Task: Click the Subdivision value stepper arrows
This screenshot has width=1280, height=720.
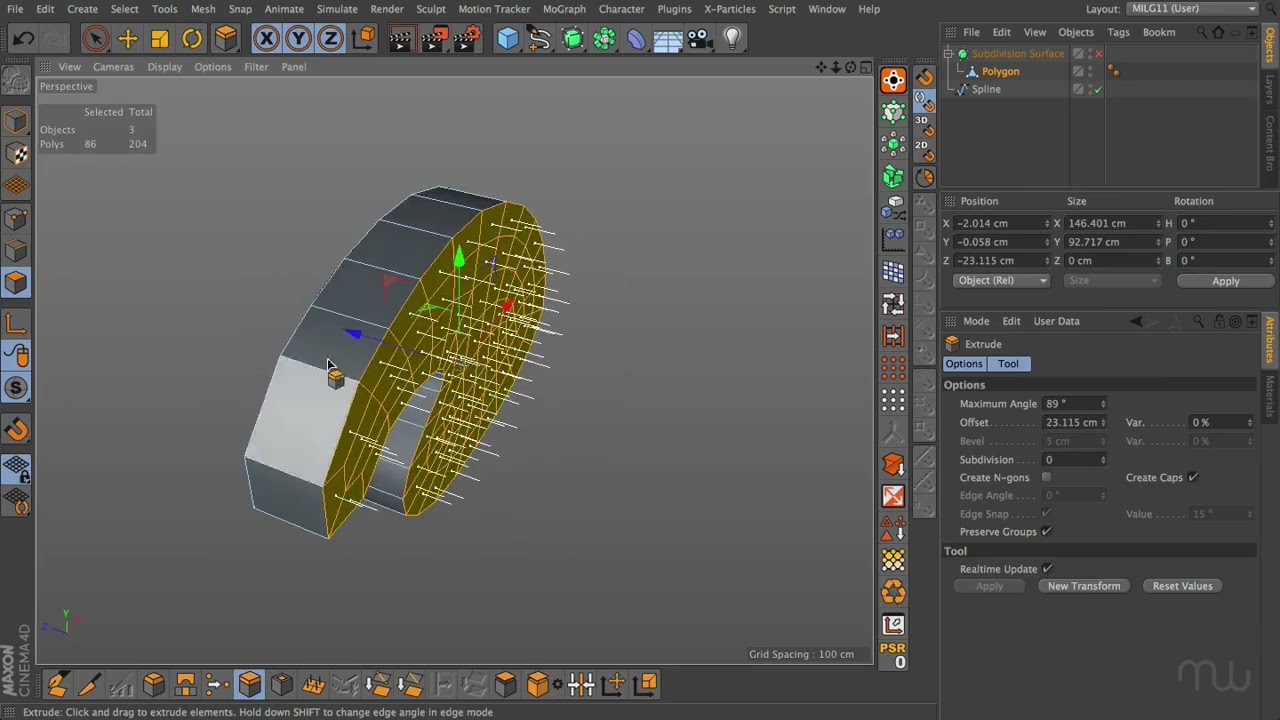Action: point(1103,460)
